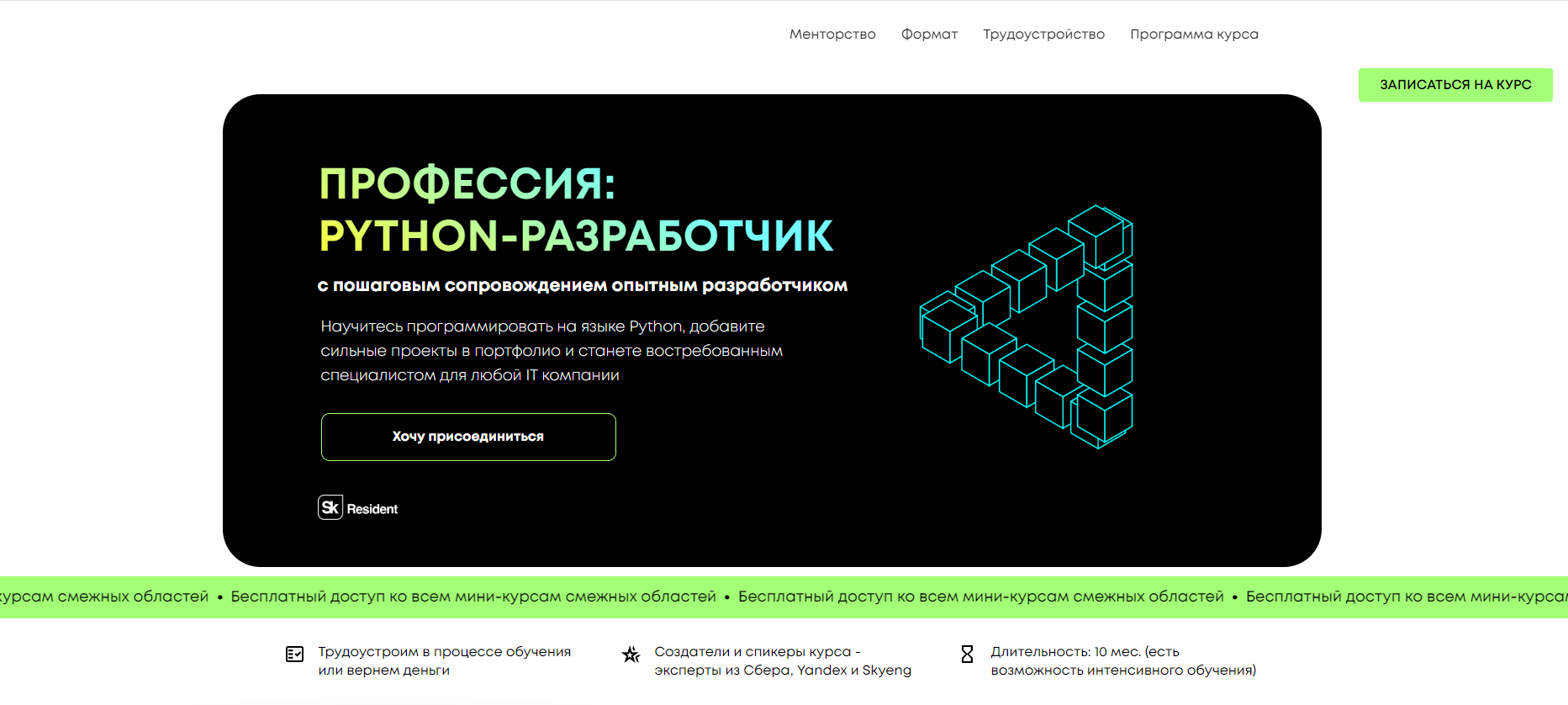The image size is (1568, 705).
Task: Click the Хочу присоединиться button
Action: click(468, 437)
